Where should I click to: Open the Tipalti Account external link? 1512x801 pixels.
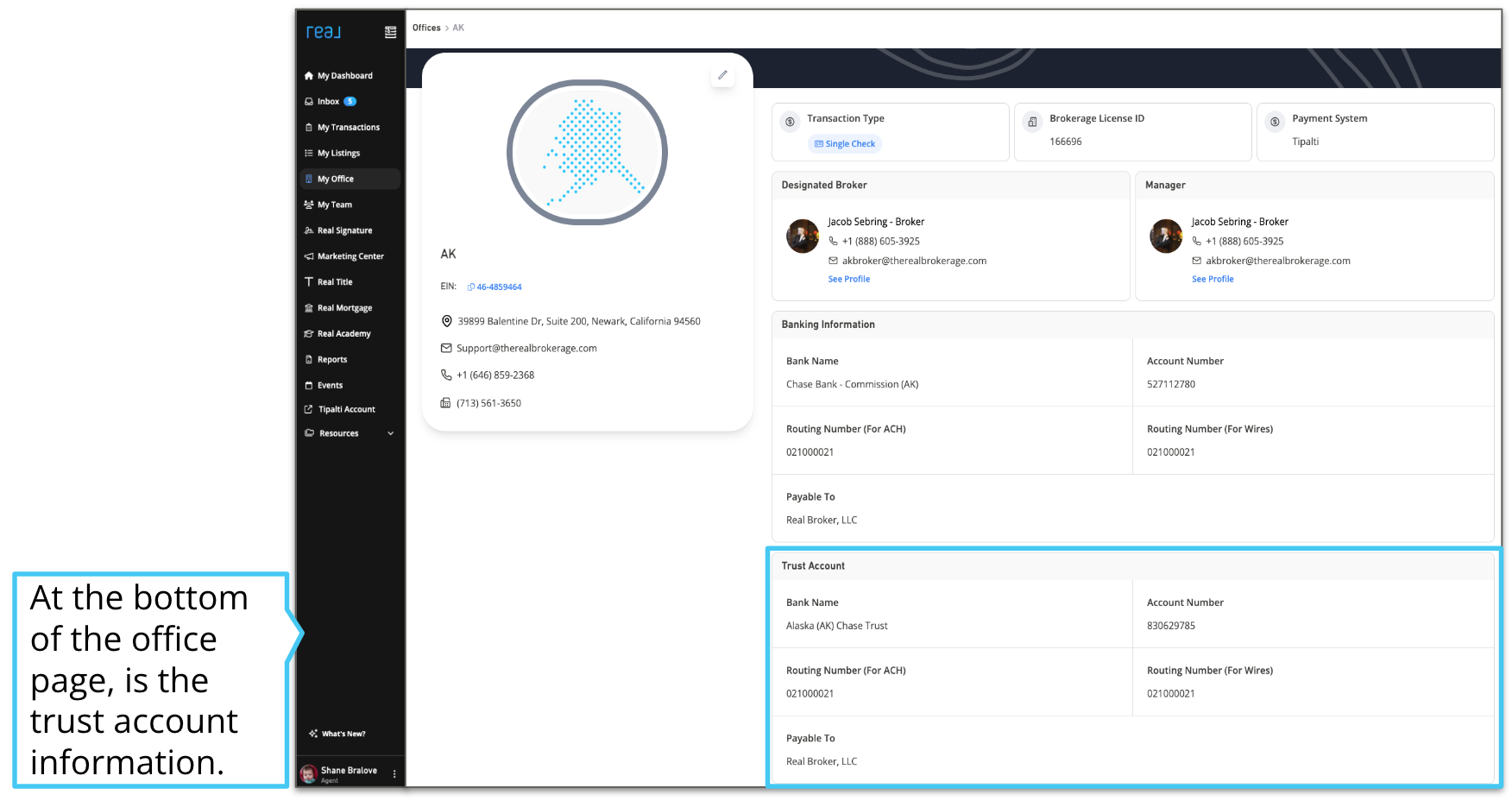[346, 409]
